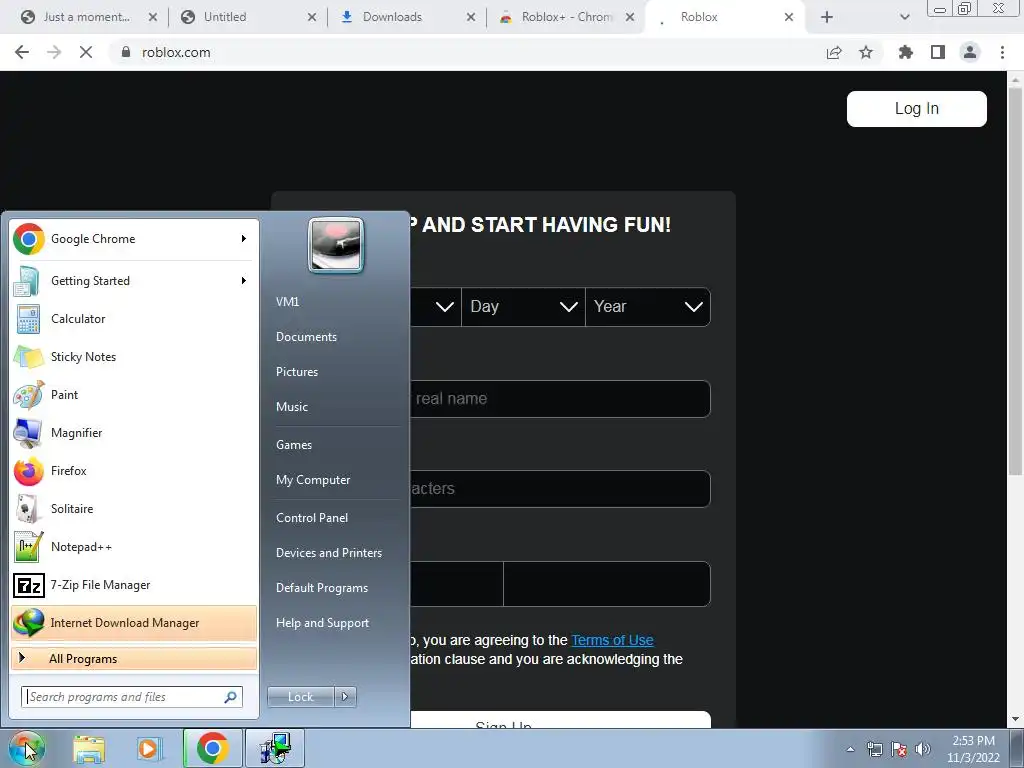Launch Internet Download Manager

pyautogui.click(x=134, y=622)
